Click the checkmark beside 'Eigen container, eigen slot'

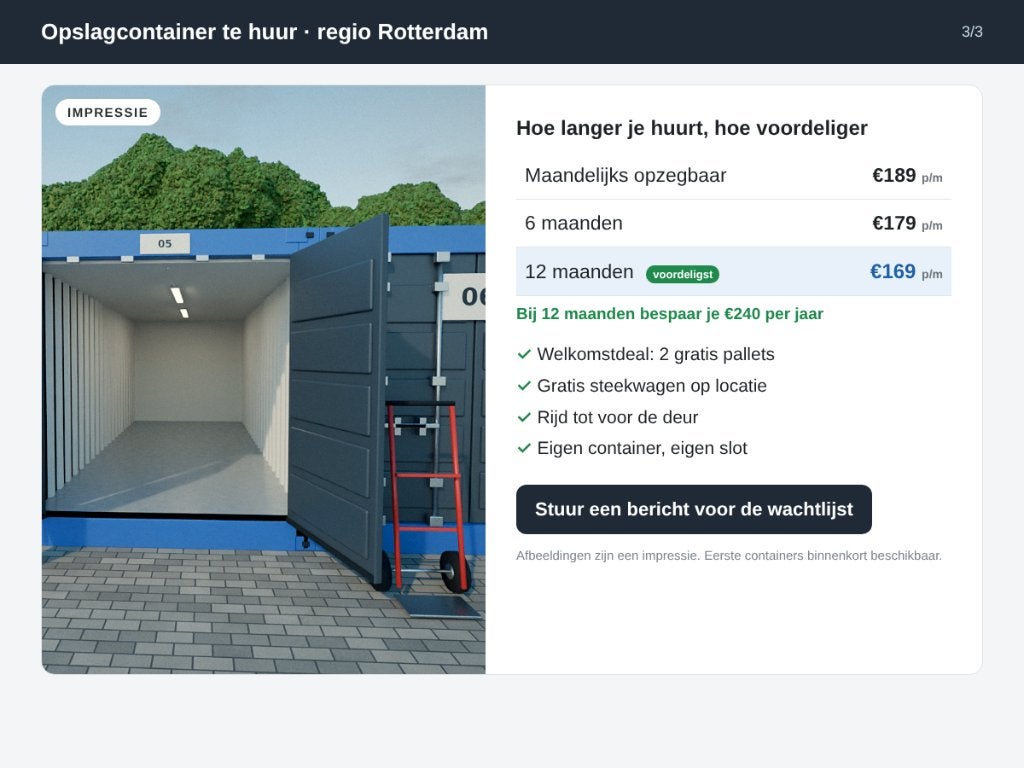pyautogui.click(x=524, y=448)
